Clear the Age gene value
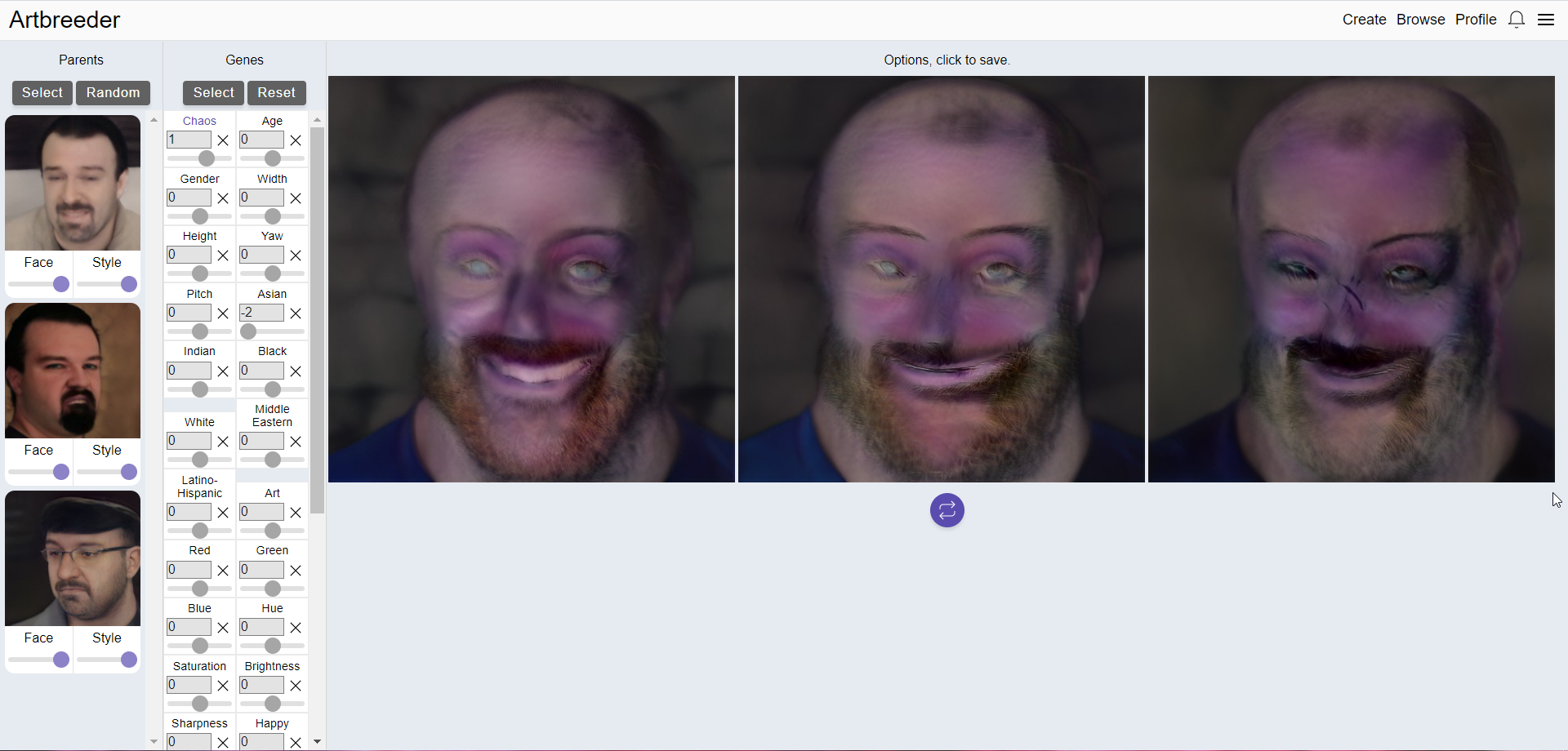The height and width of the screenshot is (751, 1568). click(296, 140)
